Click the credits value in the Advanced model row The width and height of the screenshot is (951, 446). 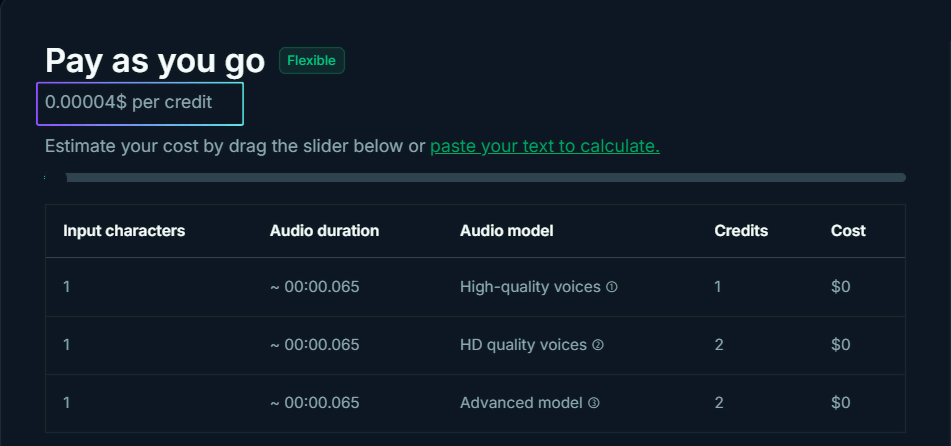(719, 403)
